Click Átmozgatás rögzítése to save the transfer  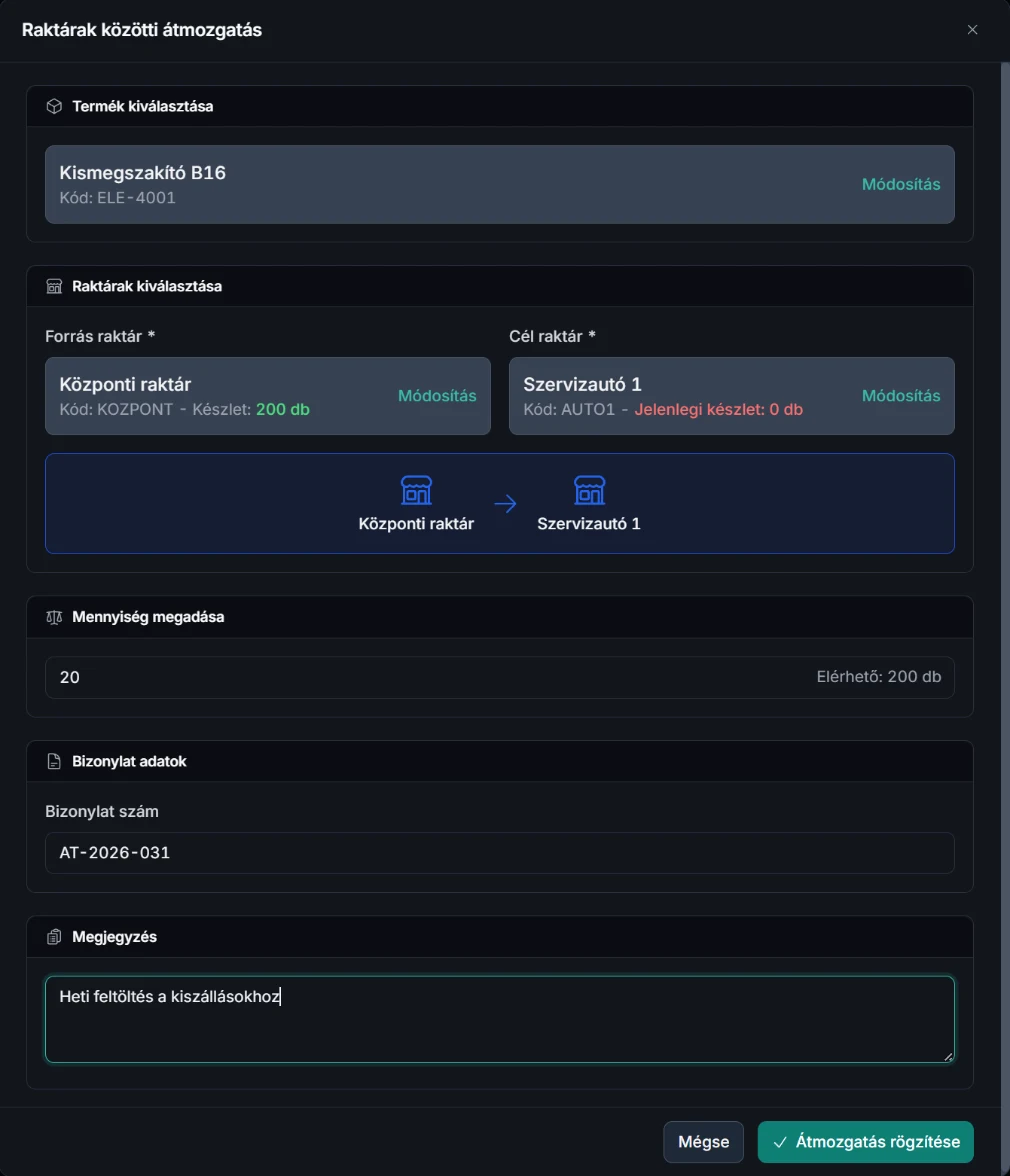(x=865, y=1142)
